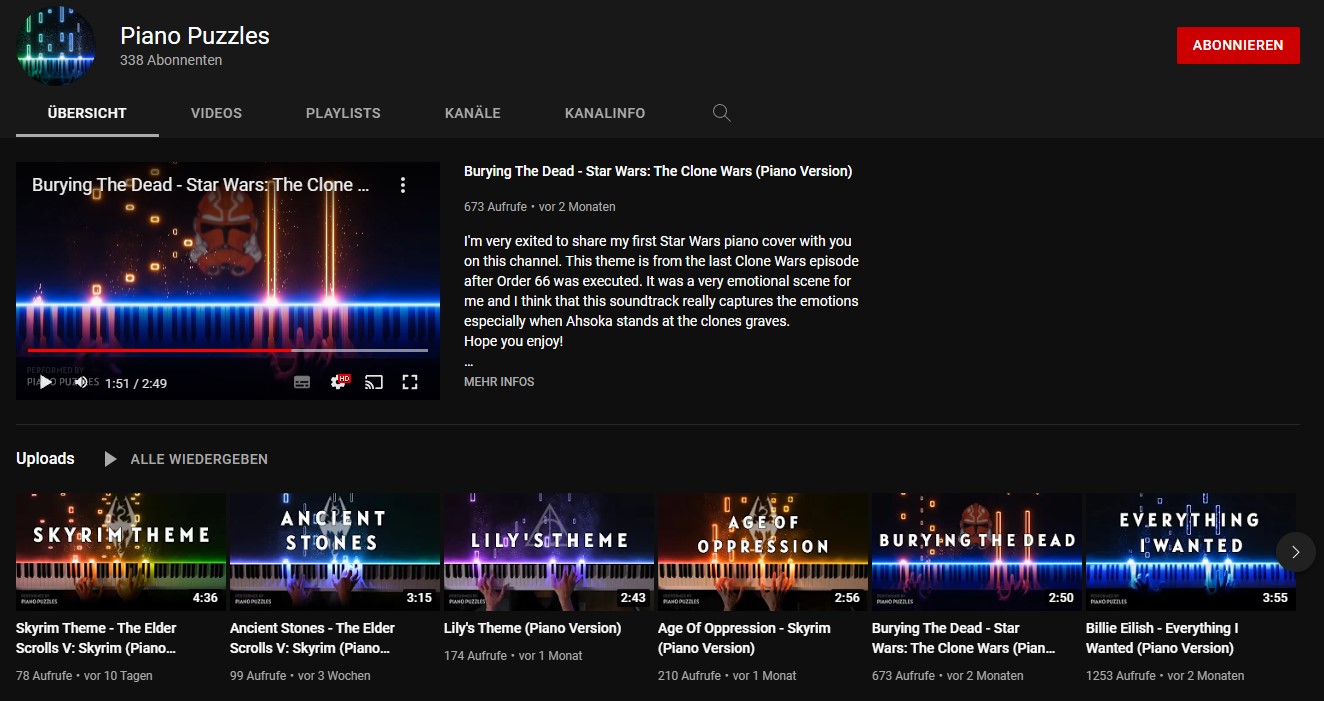Seek on the red video progress bar
Image resolution: width=1324 pixels, height=701 pixels.
[228, 351]
